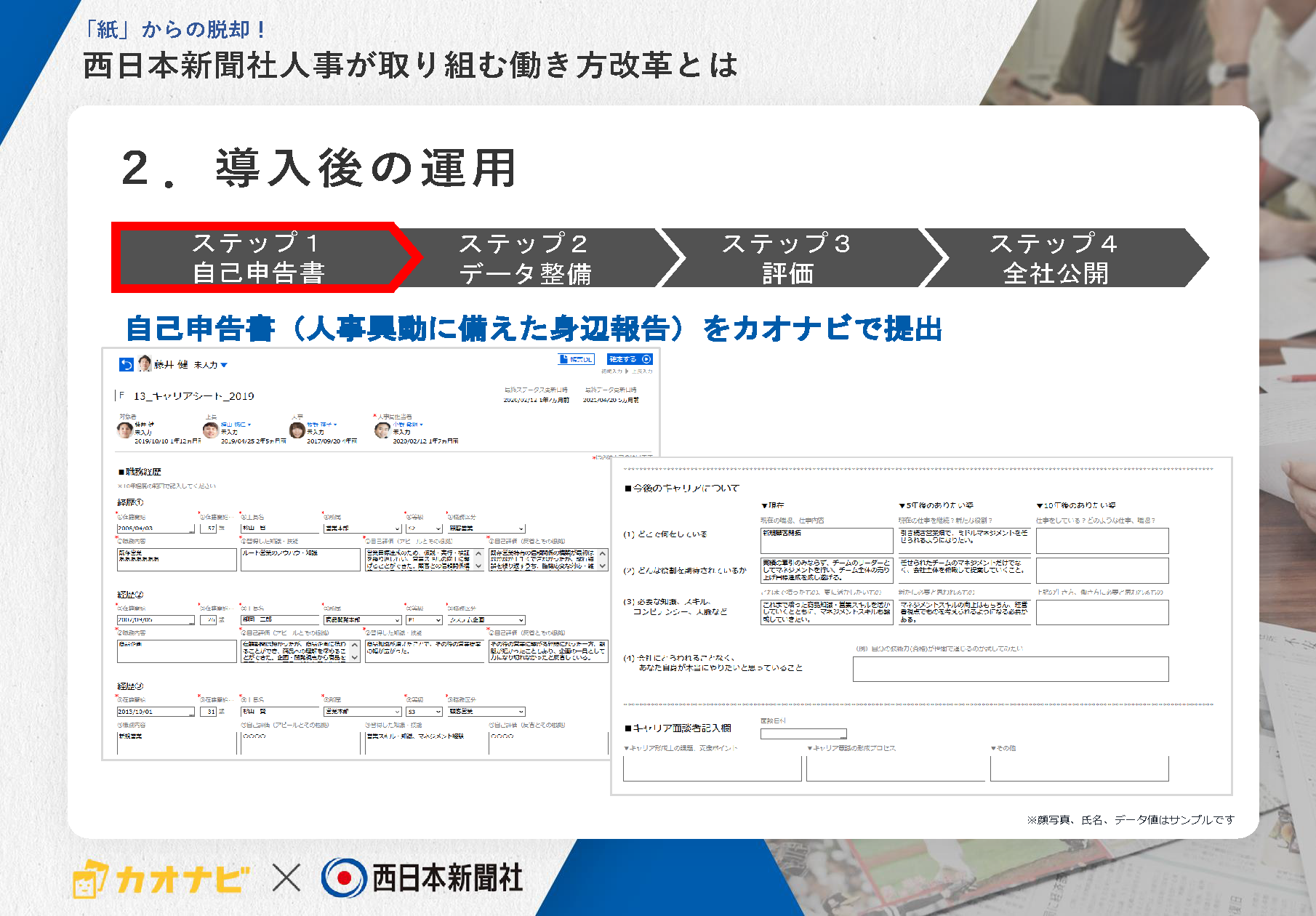Open status dropdown arrow beside 未入力 at top
Viewport: 1316px width, 916px height.
pos(224,365)
